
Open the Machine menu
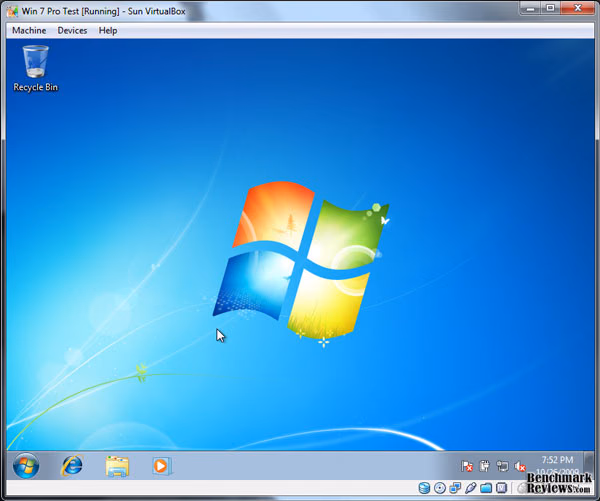[x=29, y=31]
